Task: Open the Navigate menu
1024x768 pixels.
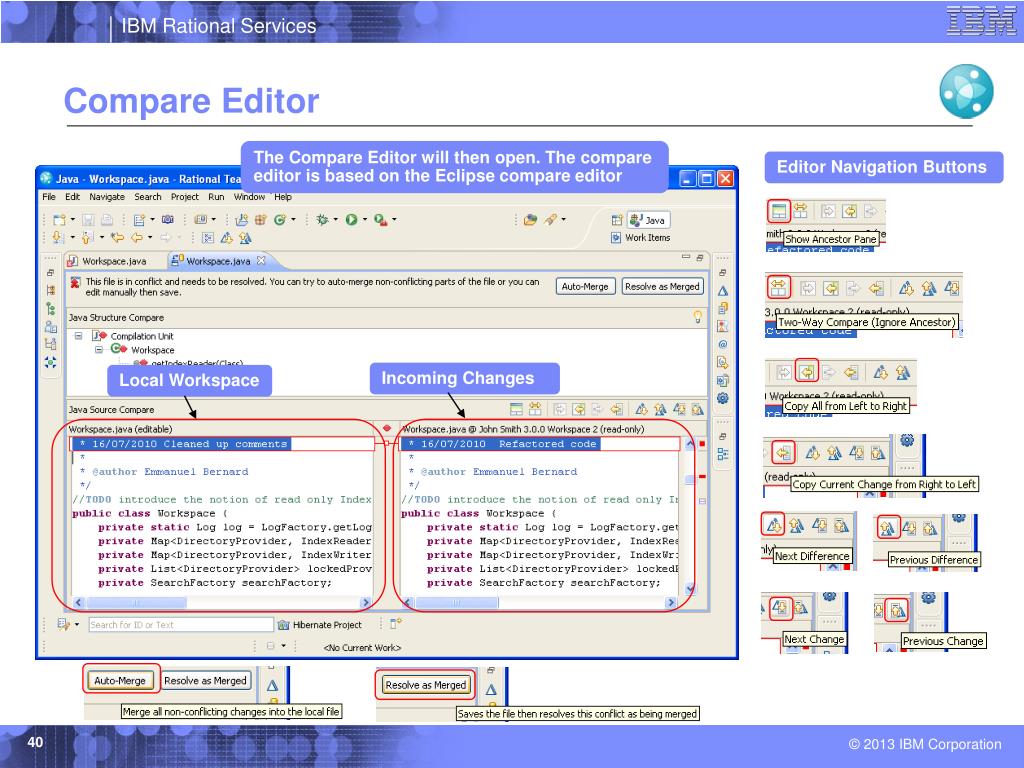Action: 107,197
